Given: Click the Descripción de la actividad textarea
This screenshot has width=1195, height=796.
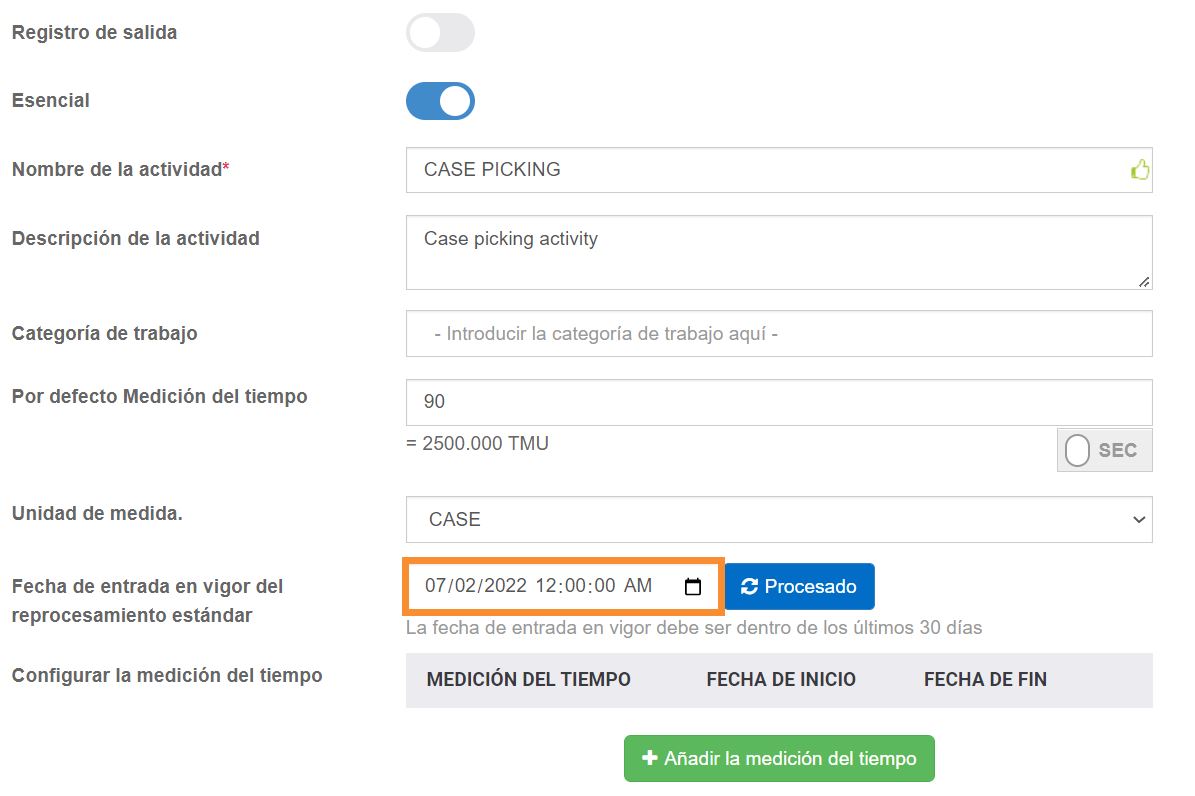Looking at the screenshot, I should click(x=778, y=252).
